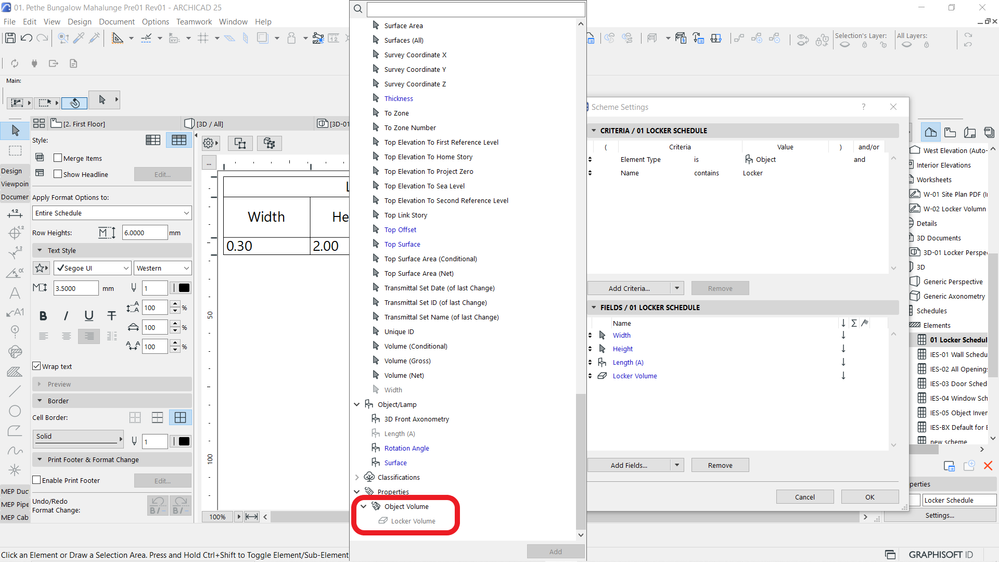The height and width of the screenshot is (562, 999).
Task: Select Rotation Angle in the field list
Action: [x=406, y=448]
